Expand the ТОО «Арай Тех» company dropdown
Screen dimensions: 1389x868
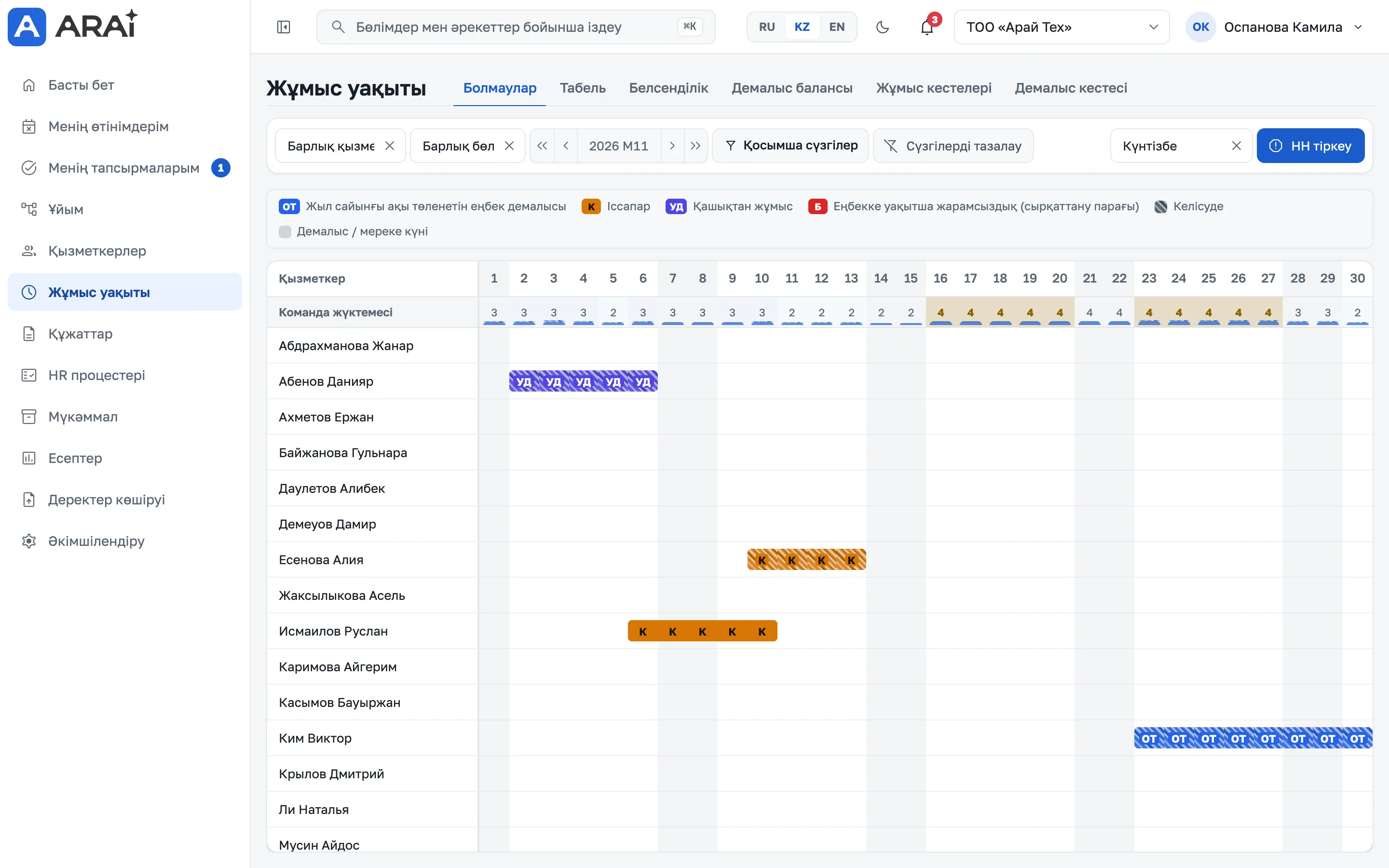coord(1061,27)
